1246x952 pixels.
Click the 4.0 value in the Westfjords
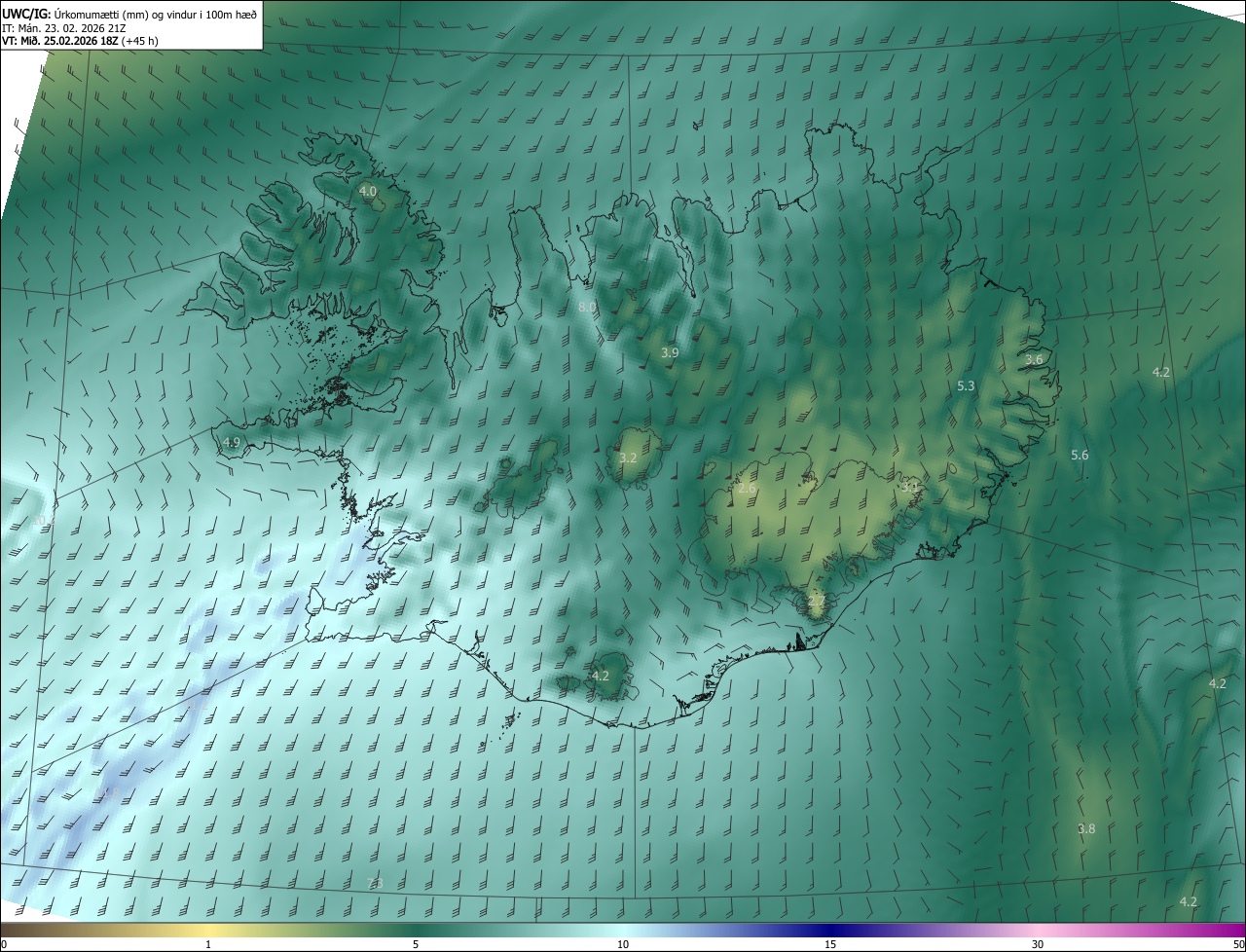pos(368,192)
